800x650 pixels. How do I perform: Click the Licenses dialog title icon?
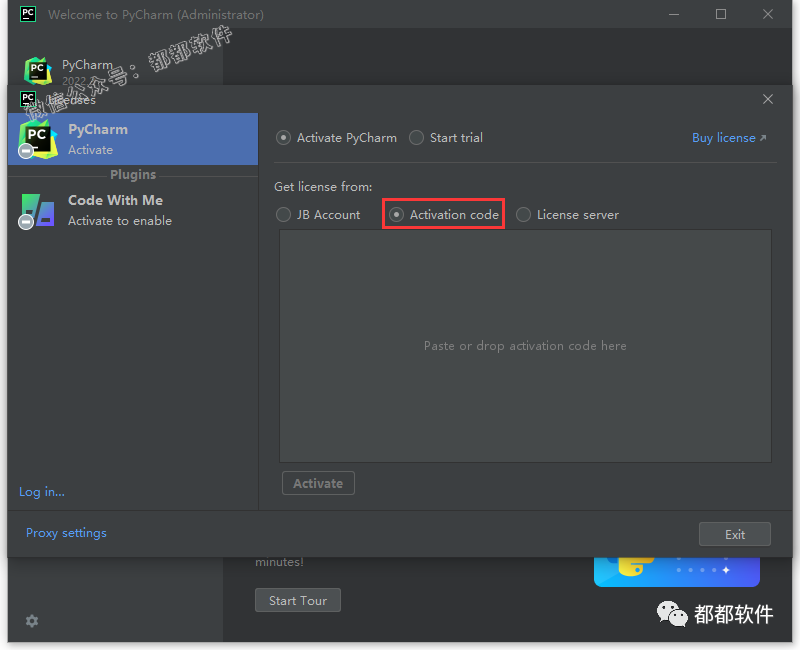tap(28, 98)
